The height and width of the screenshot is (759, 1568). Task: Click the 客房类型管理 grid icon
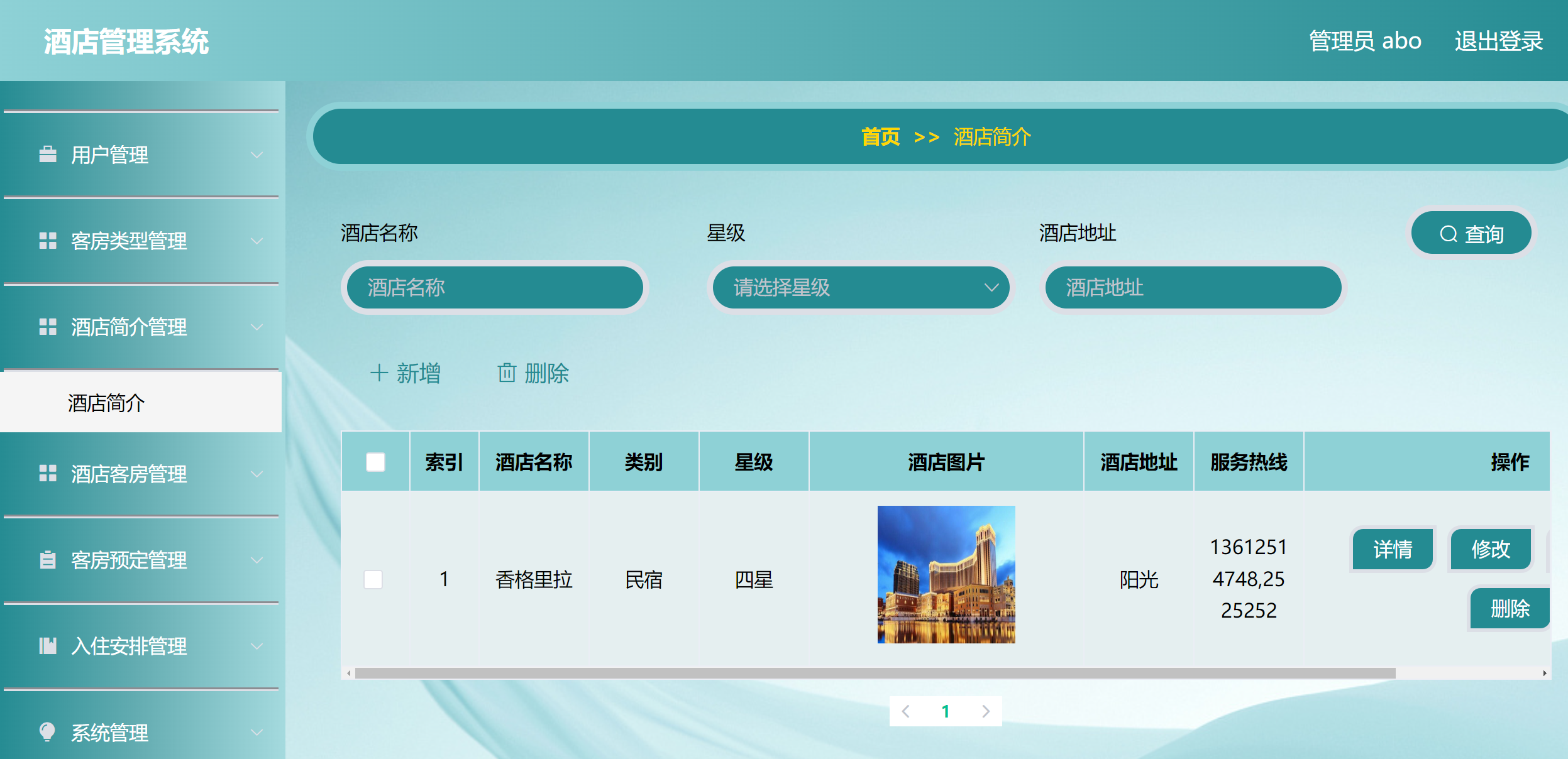pyautogui.click(x=48, y=241)
